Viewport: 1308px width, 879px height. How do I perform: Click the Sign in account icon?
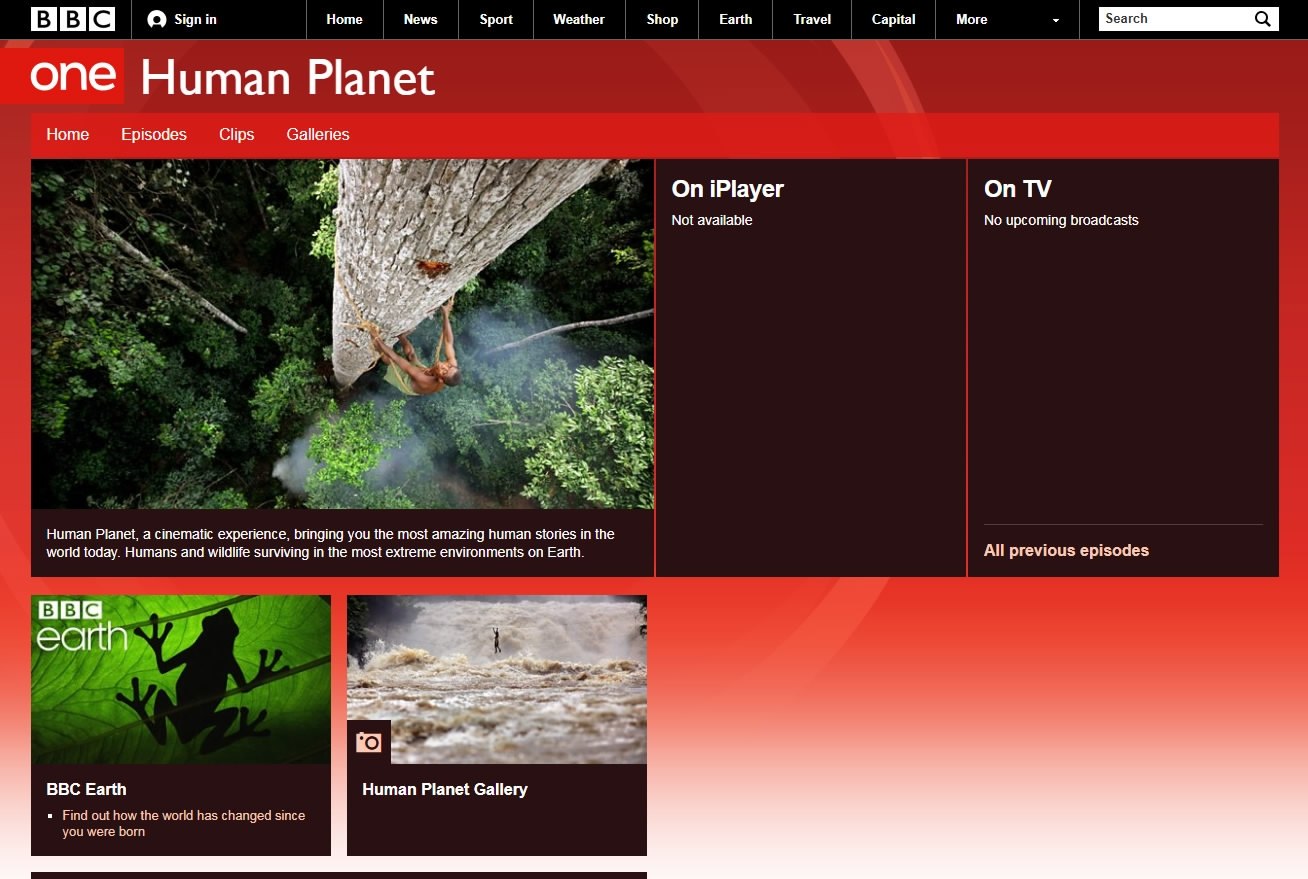click(x=156, y=19)
